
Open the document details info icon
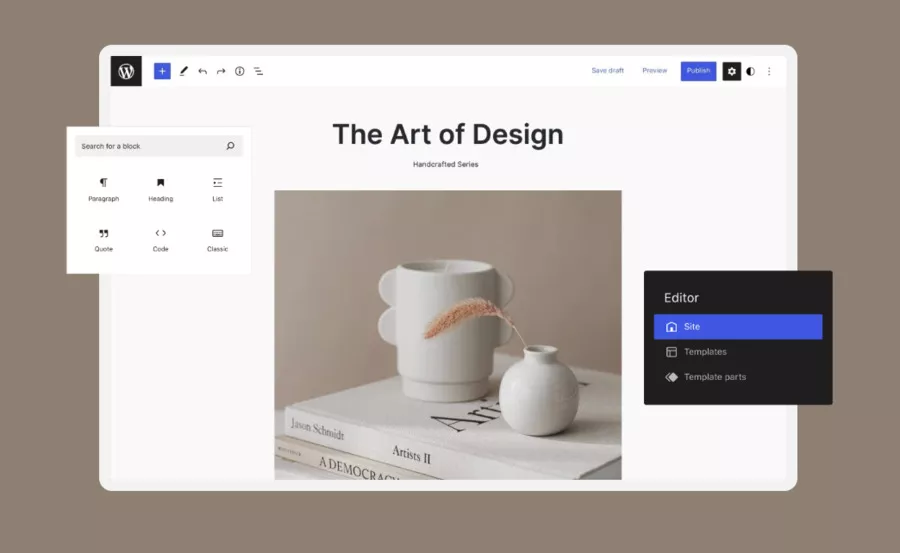239,71
